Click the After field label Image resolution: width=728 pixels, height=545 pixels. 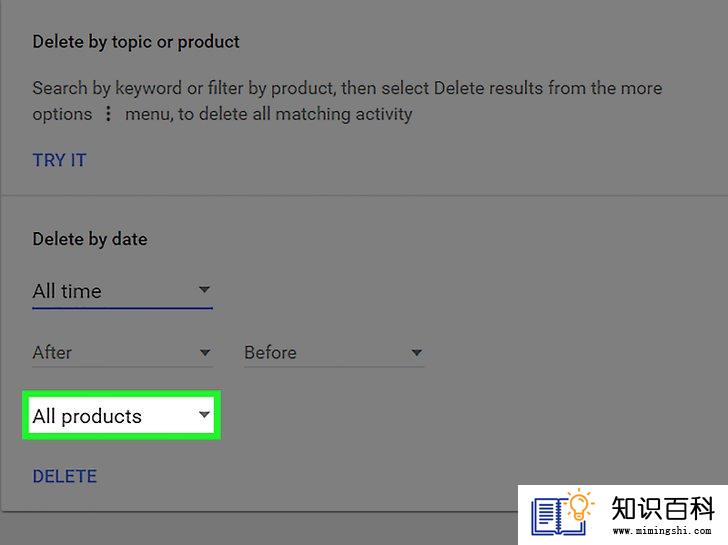[52, 353]
